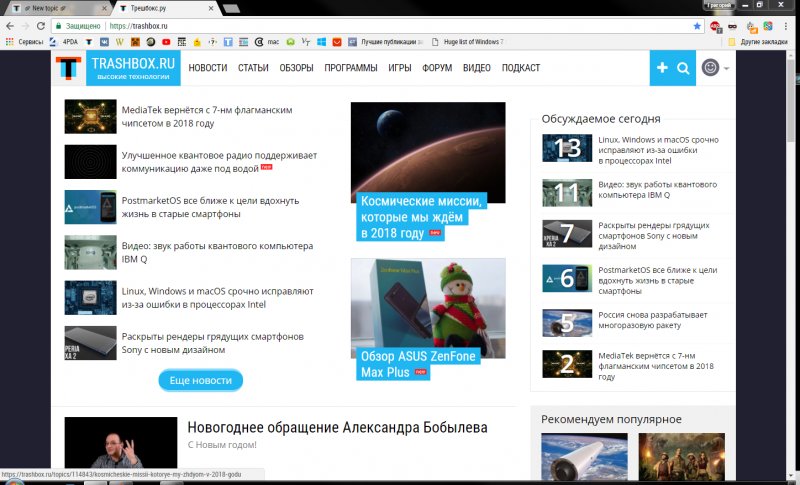Open PostmarketOS headline in left news list
This screenshot has width=800, height=485.
[x=210, y=207]
